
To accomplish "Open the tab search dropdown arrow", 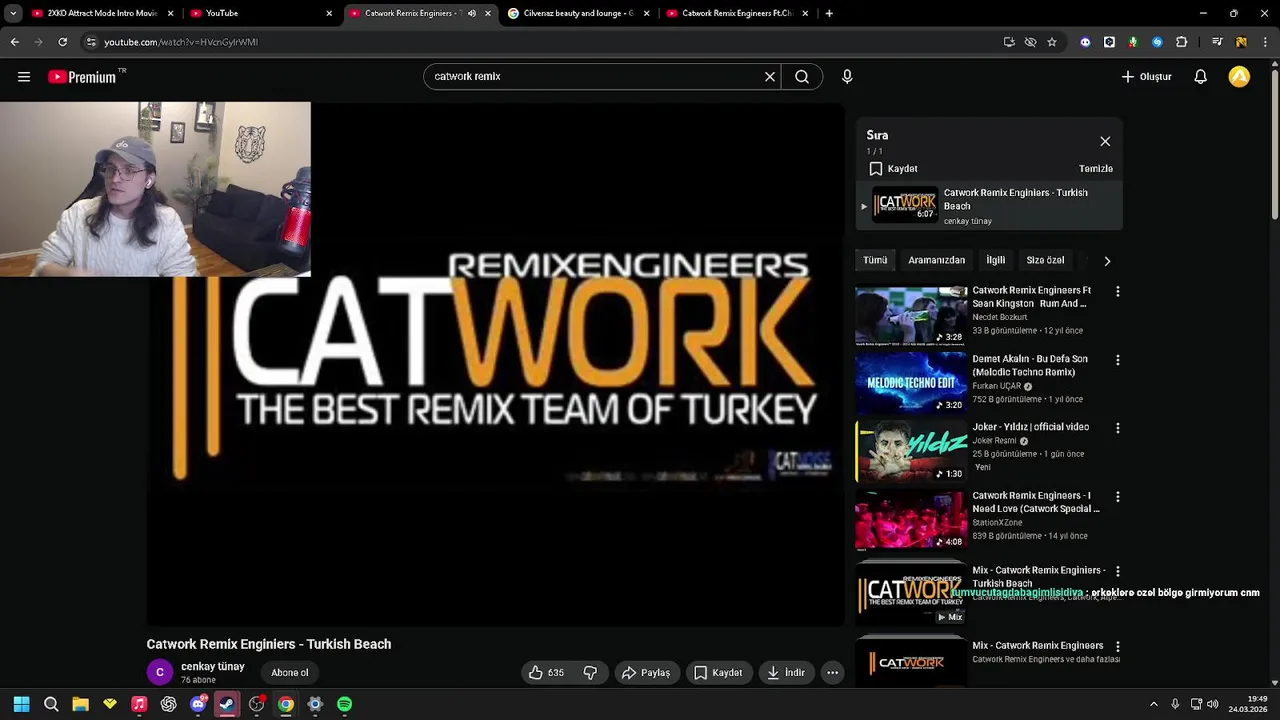I will [x=13, y=13].
